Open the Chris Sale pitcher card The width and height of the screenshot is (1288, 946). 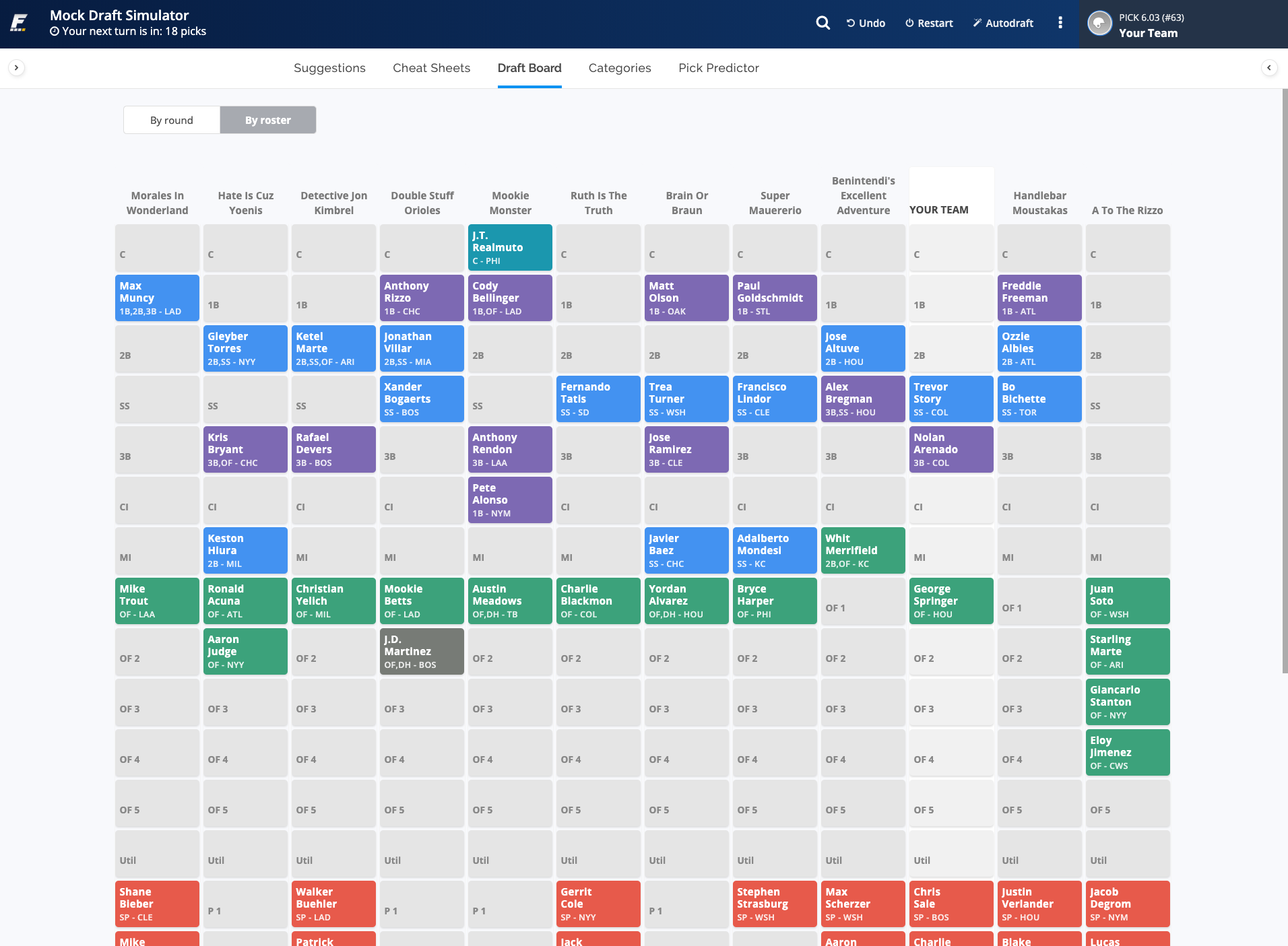tap(952, 904)
